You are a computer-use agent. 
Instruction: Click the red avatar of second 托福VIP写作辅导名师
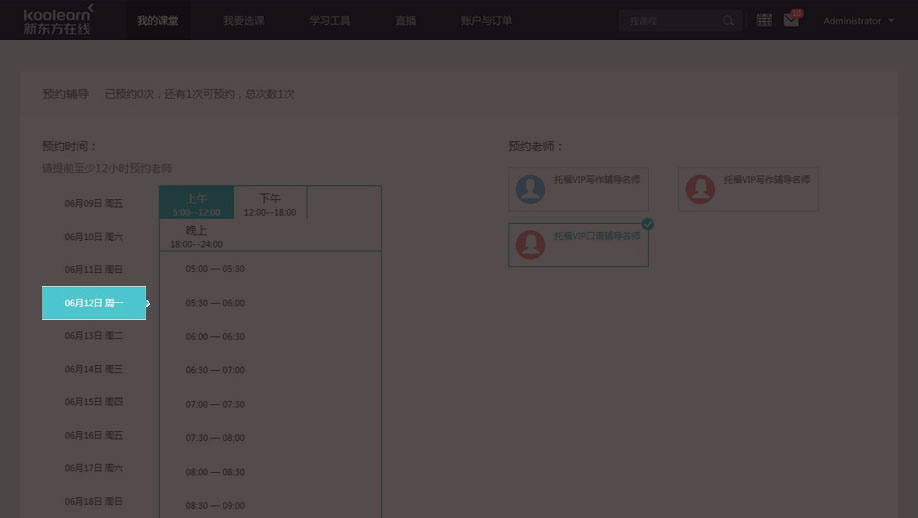(700, 189)
